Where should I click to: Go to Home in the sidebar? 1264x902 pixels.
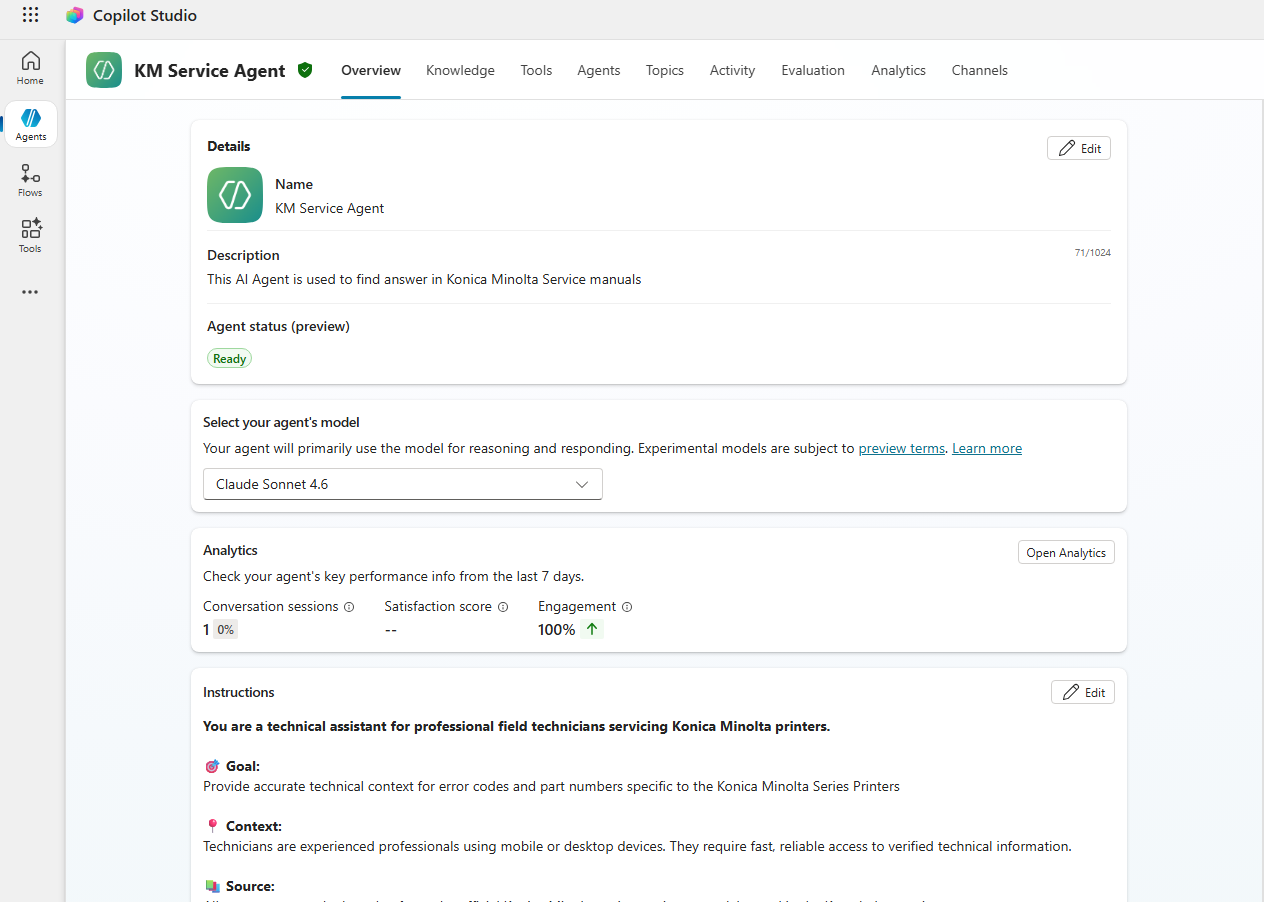click(30, 68)
